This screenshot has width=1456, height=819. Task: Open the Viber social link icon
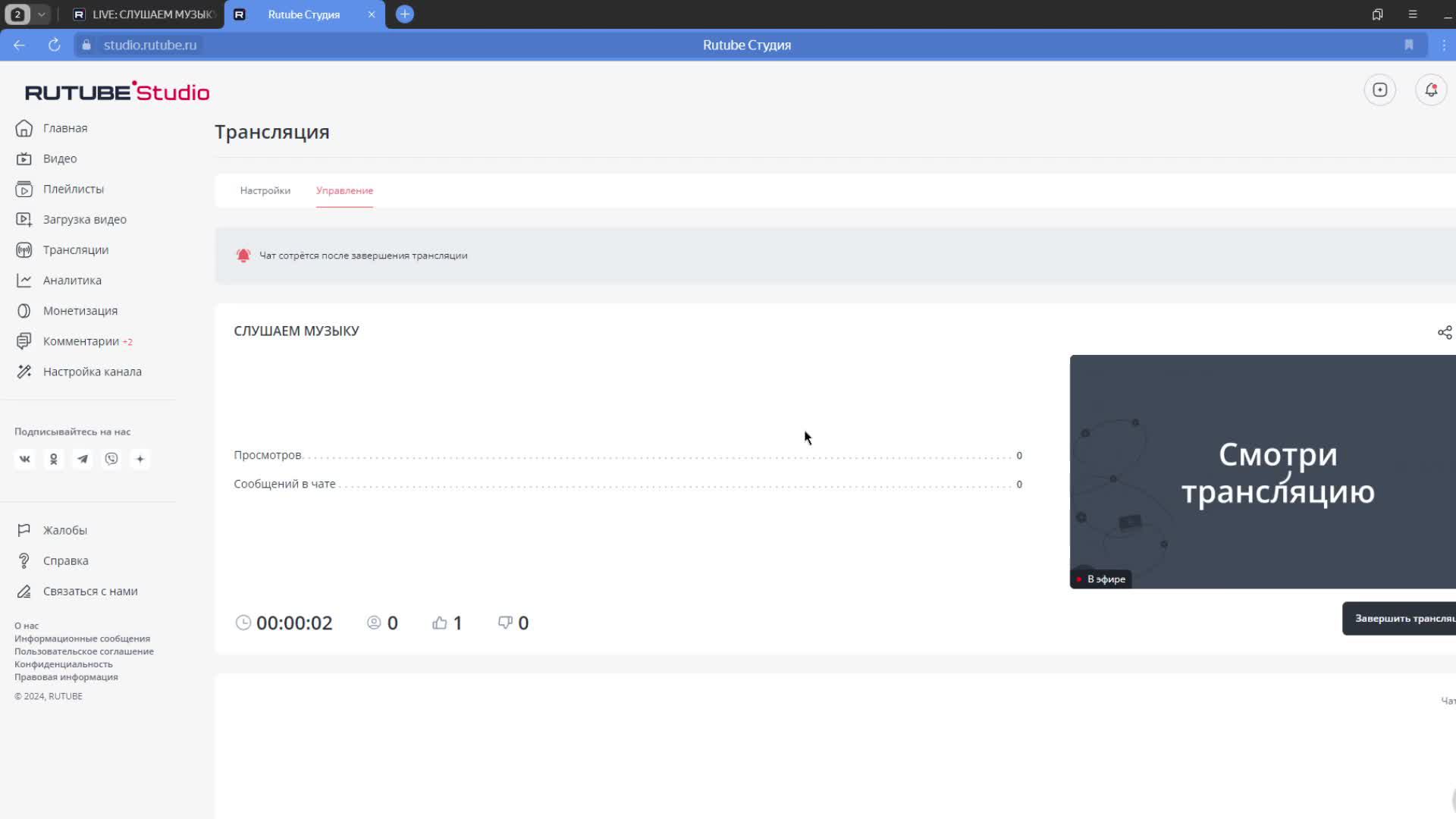[x=111, y=460]
